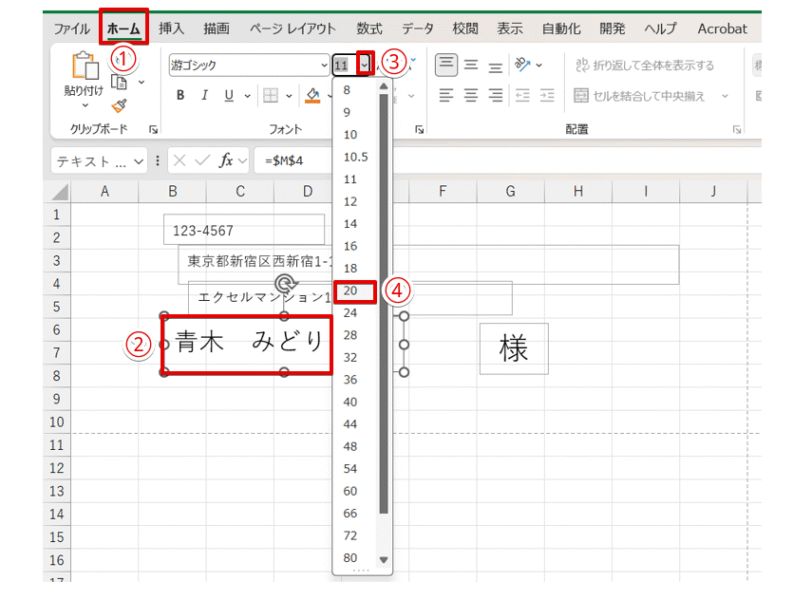Open the font size dropdown arrow
The image size is (812, 600).
point(365,65)
